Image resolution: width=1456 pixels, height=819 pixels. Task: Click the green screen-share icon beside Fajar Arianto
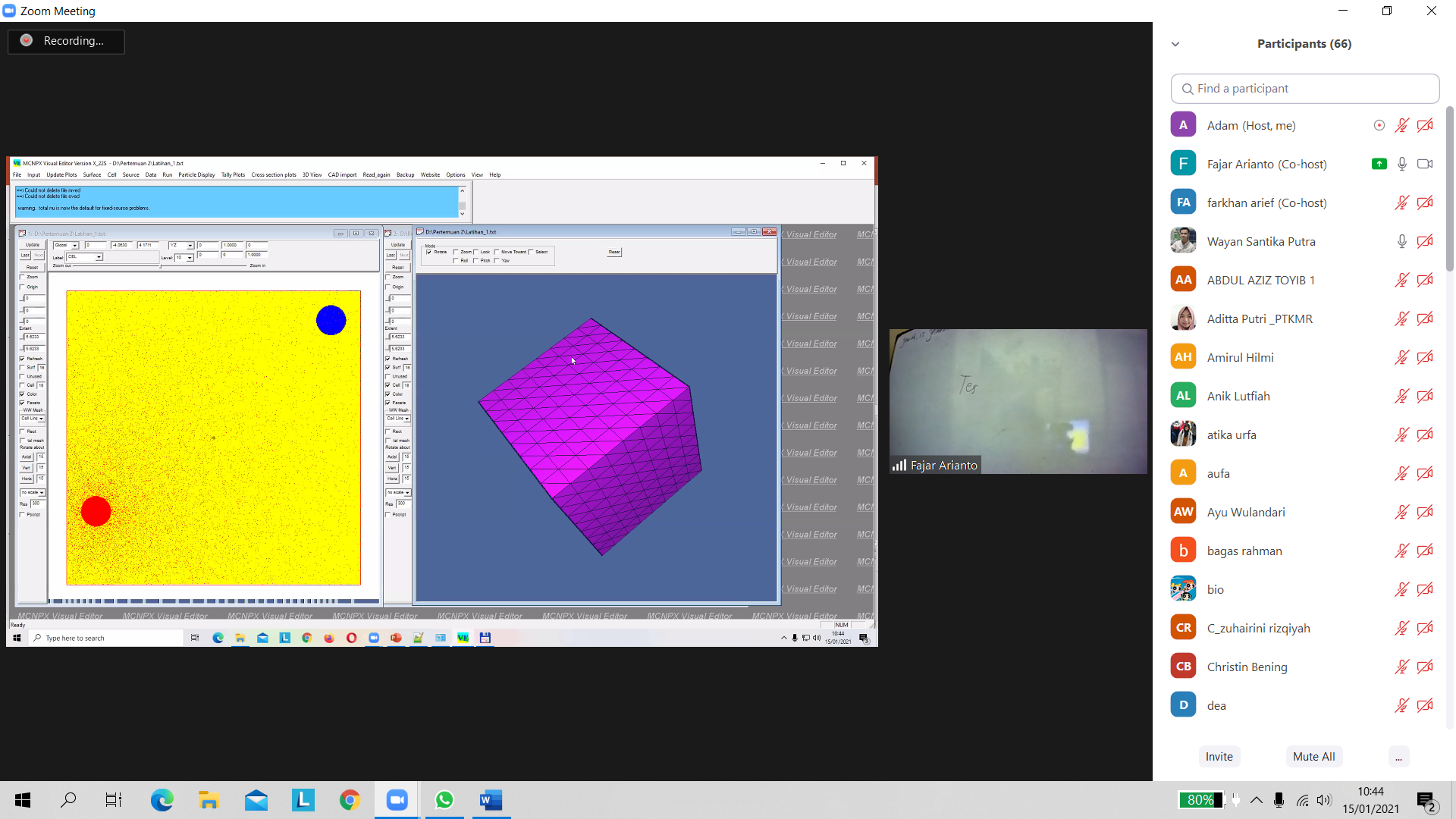(x=1379, y=164)
